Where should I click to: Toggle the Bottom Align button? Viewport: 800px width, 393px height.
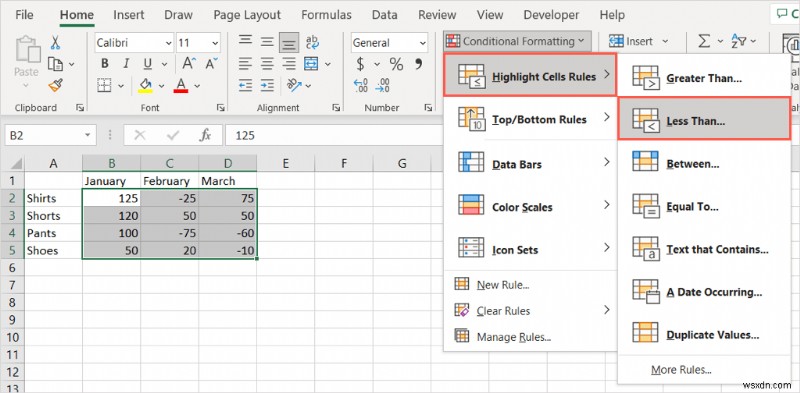click(x=289, y=43)
